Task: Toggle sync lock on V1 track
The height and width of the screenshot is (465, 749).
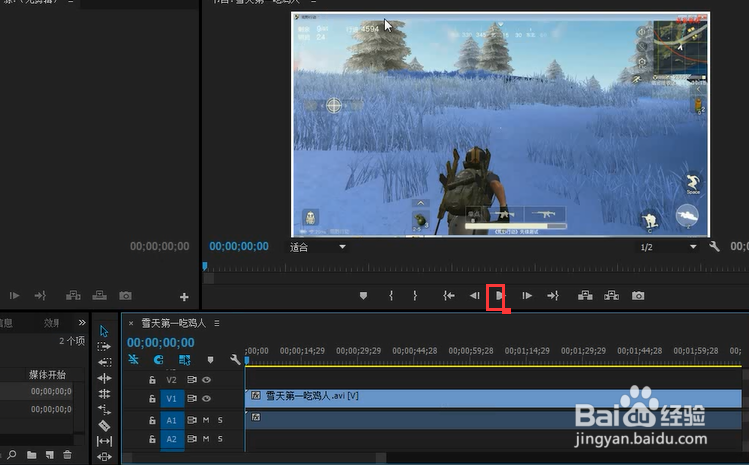Action: click(x=192, y=399)
